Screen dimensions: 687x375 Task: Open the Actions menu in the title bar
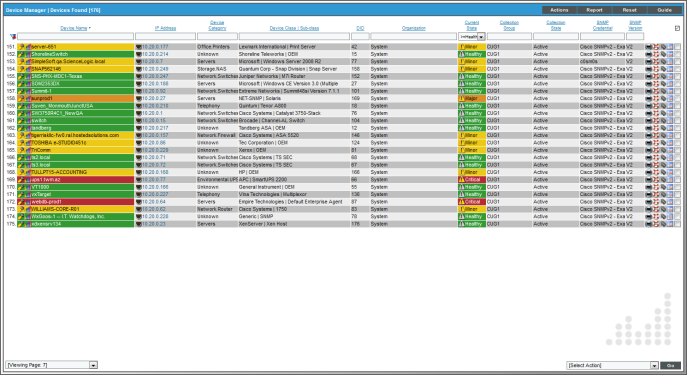(559, 10)
